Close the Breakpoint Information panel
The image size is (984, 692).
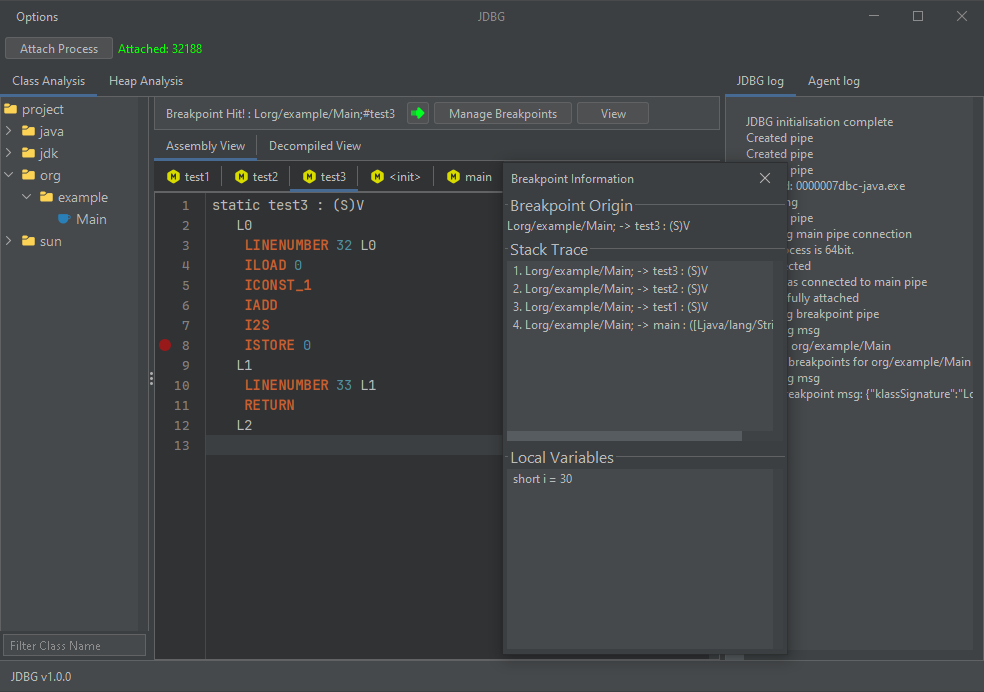(x=765, y=178)
